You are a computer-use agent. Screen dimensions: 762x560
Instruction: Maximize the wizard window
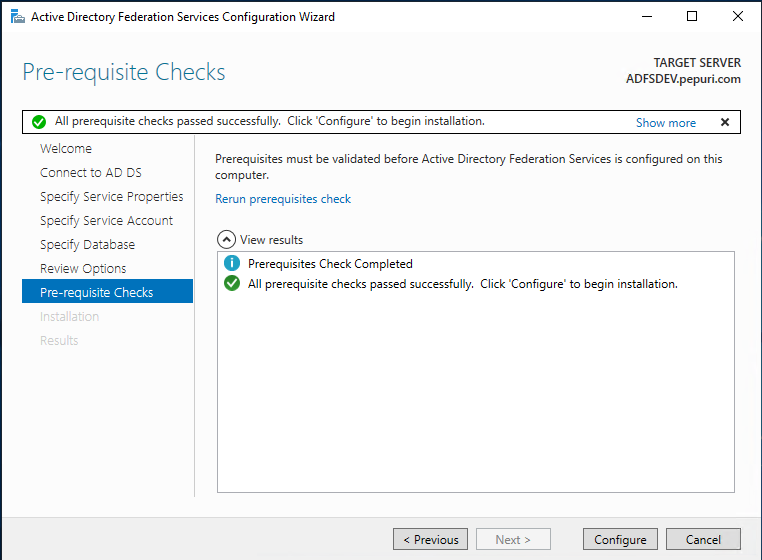click(x=692, y=17)
